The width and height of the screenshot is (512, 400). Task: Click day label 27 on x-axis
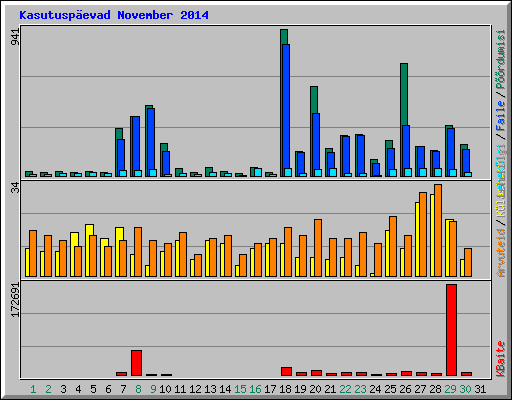pyautogui.click(x=420, y=389)
